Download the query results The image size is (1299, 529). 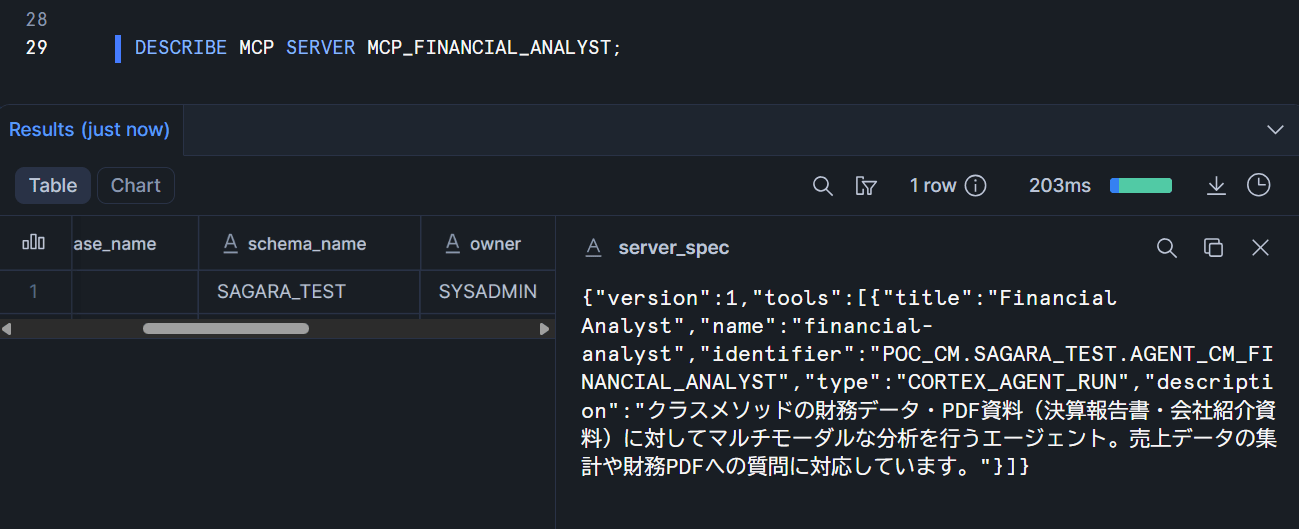coord(1216,186)
